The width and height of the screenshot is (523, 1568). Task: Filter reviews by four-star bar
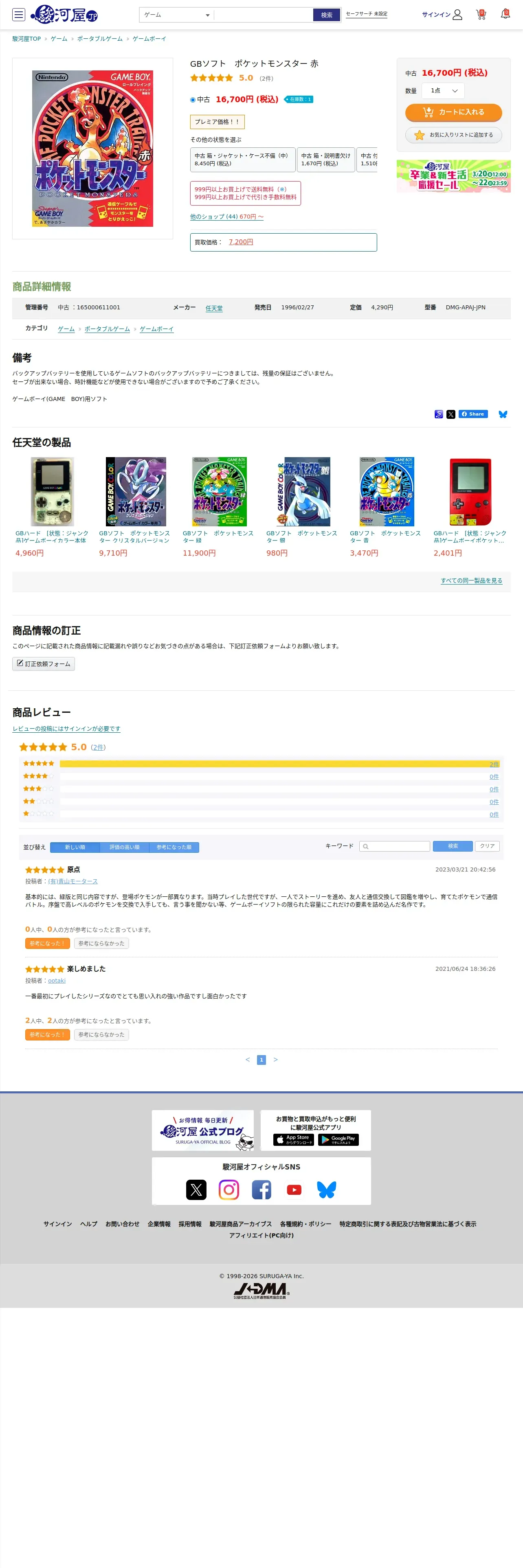tap(279, 777)
